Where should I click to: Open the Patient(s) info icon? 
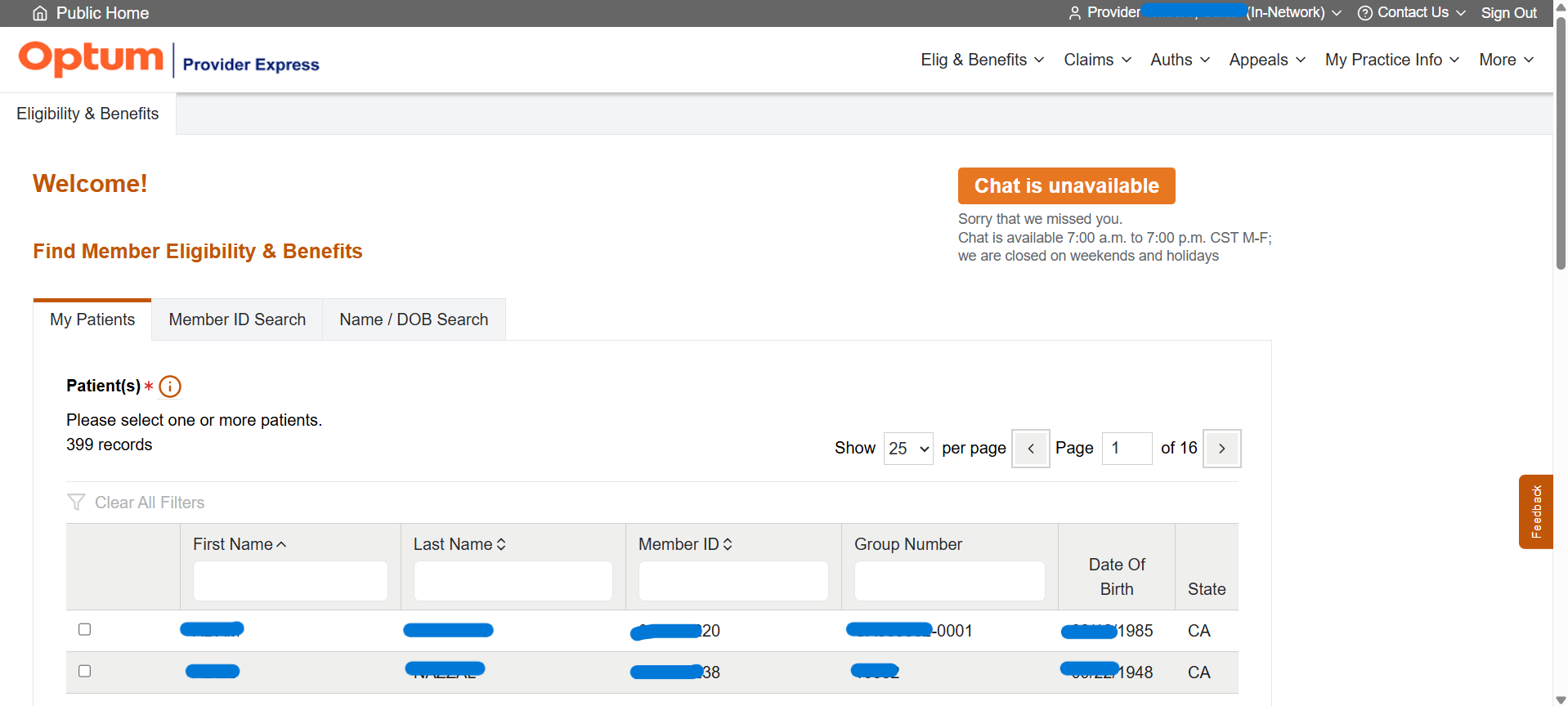[x=170, y=387]
